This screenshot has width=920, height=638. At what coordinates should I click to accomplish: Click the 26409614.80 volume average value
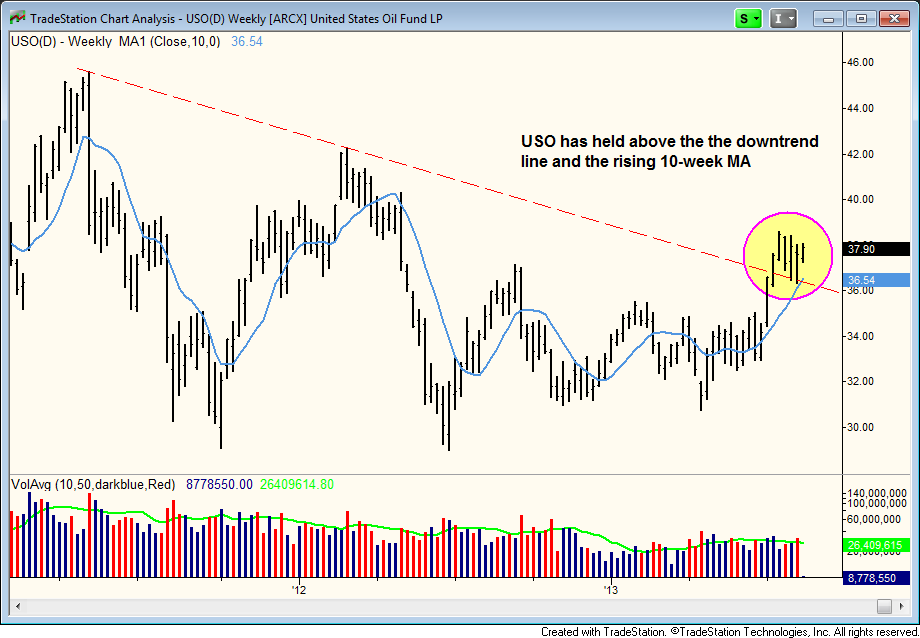[296, 484]
